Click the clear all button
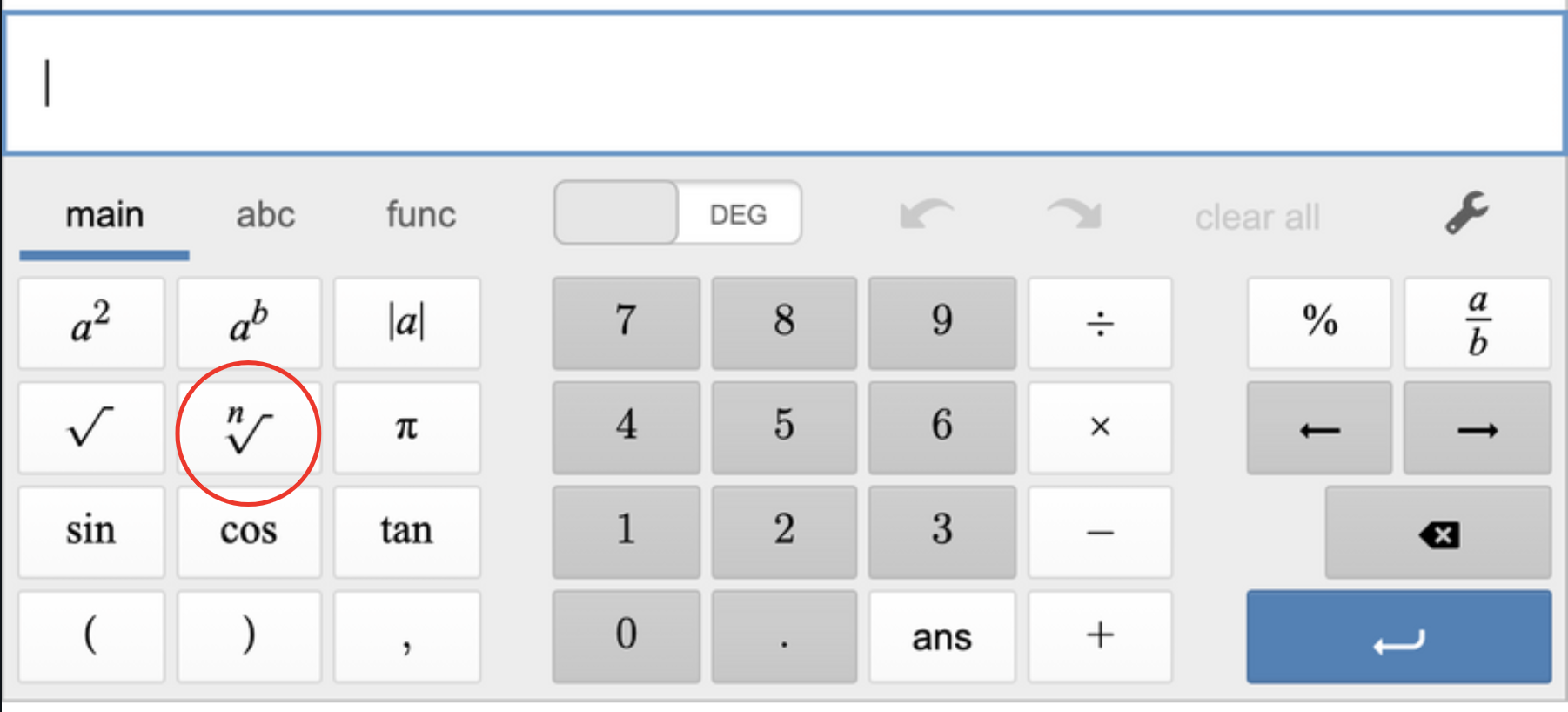The width and height of the screenshot is (1568, 712). [1256, 217]
